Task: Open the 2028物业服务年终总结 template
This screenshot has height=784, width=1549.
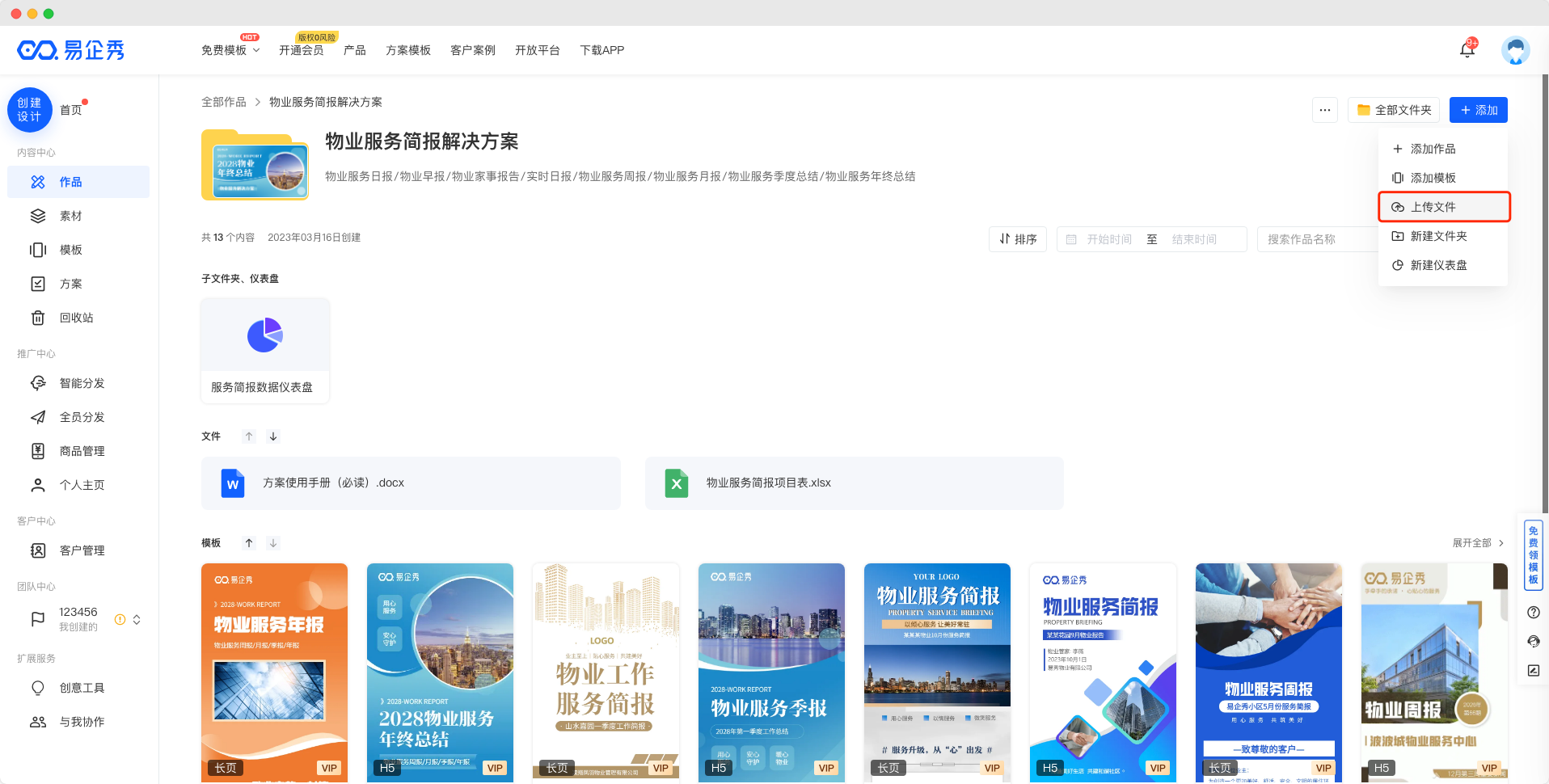Action: 440,672
